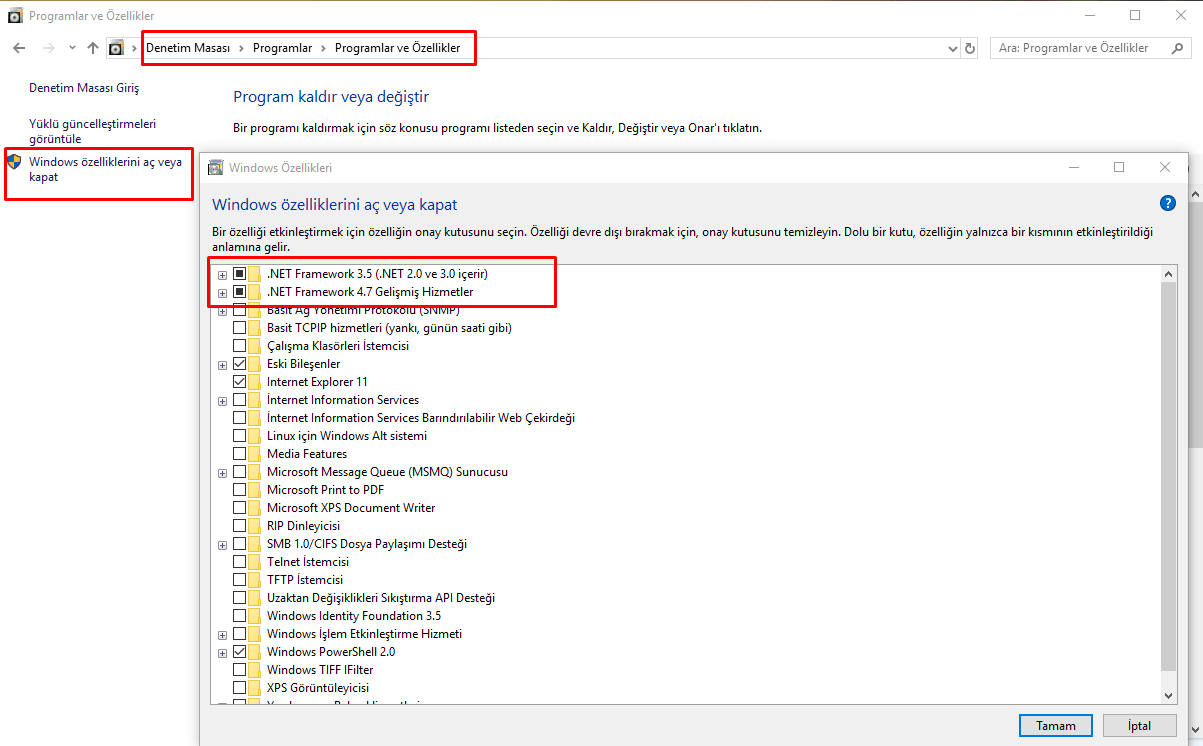This screenshot has height=746, width=1203.
Task: Click the Windows Özellikleri title bar icon
Action: [x=215, y=167]
